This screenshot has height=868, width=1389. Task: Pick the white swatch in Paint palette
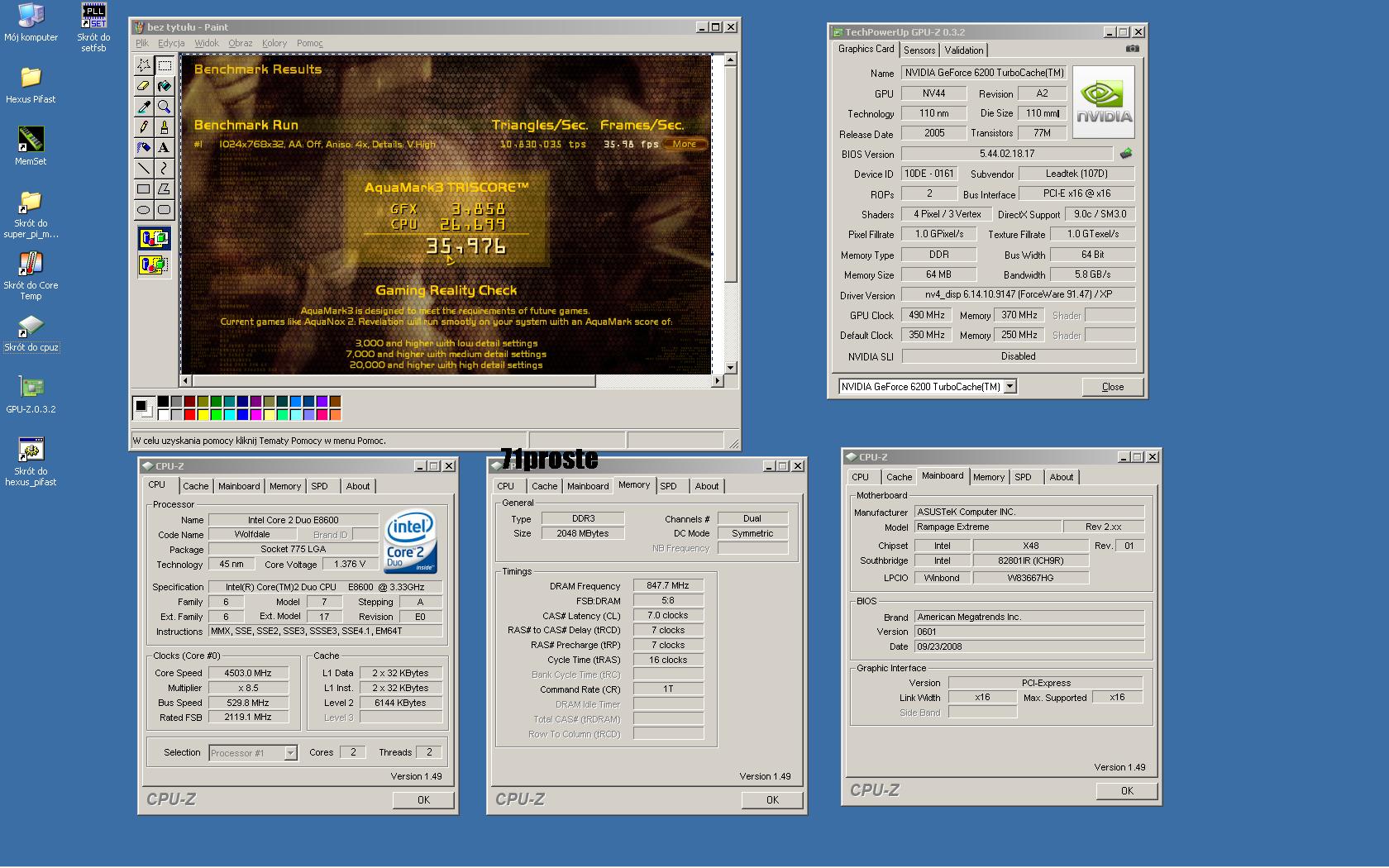tap(163, 414)
